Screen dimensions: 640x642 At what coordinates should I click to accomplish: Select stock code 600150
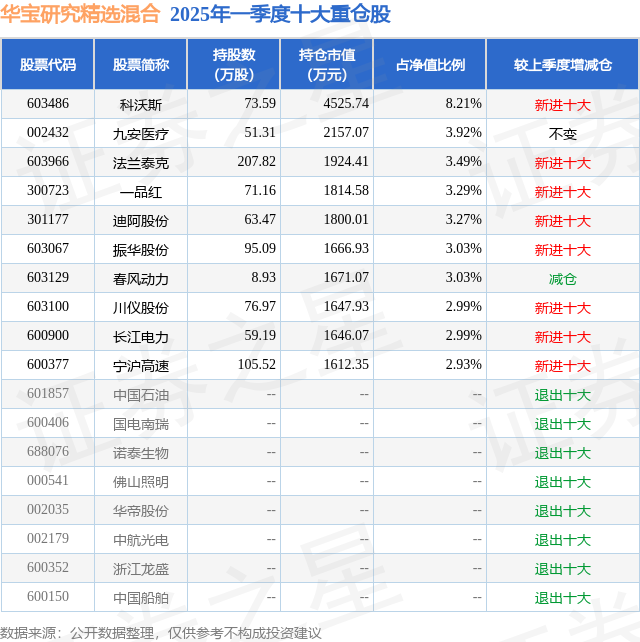click(48, 598)
